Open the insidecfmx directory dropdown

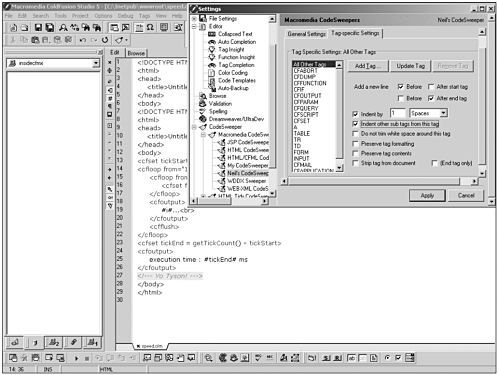pyautogui.click(x=96, y=63)
